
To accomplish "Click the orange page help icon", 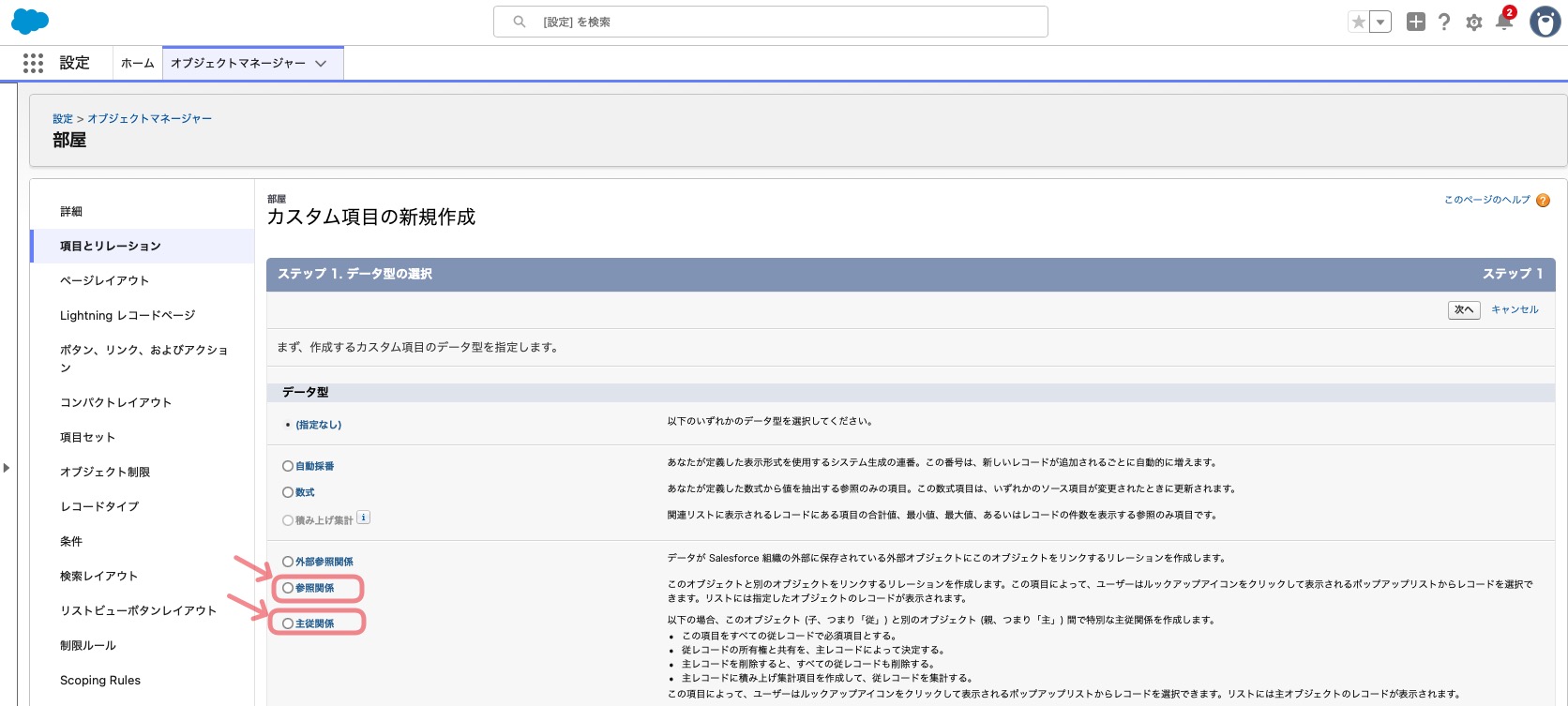I will coord(1543,200).
